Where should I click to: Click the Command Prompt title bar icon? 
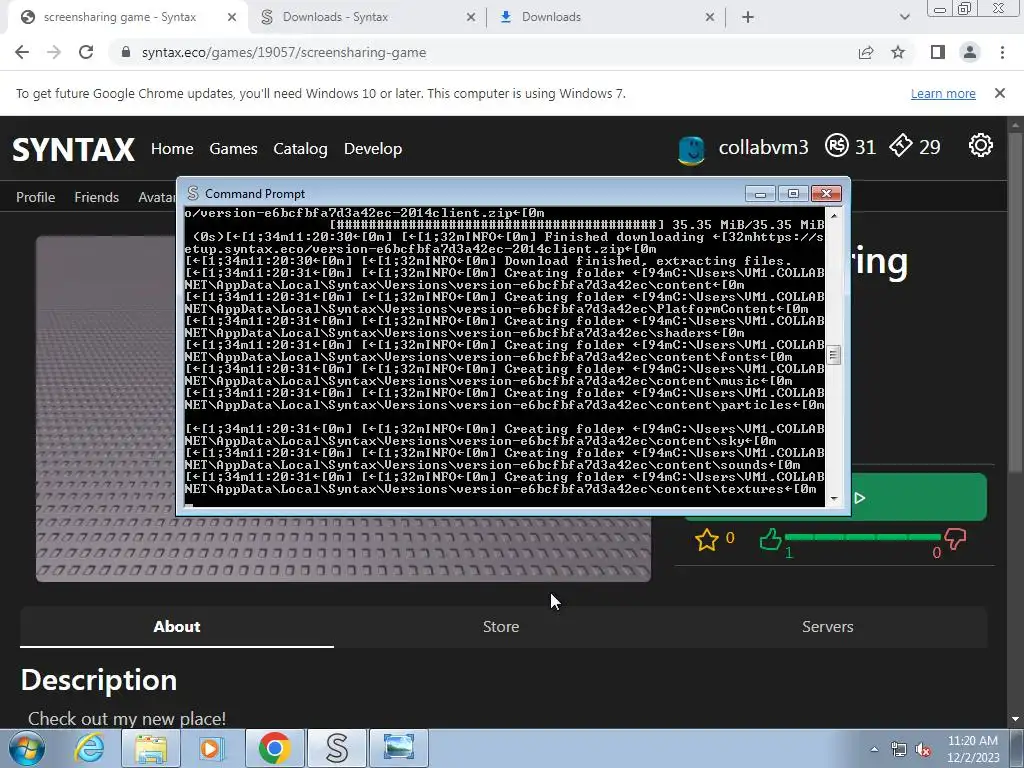[193, 193]
